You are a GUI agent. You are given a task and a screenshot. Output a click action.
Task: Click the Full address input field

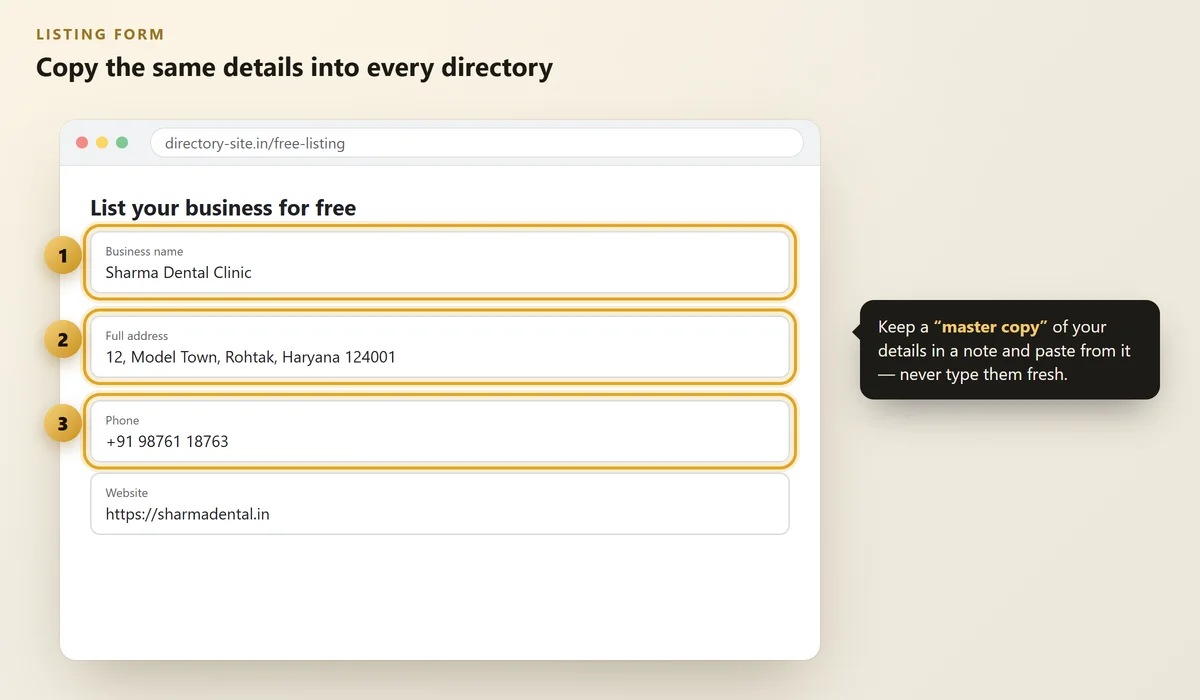(440, 347)
